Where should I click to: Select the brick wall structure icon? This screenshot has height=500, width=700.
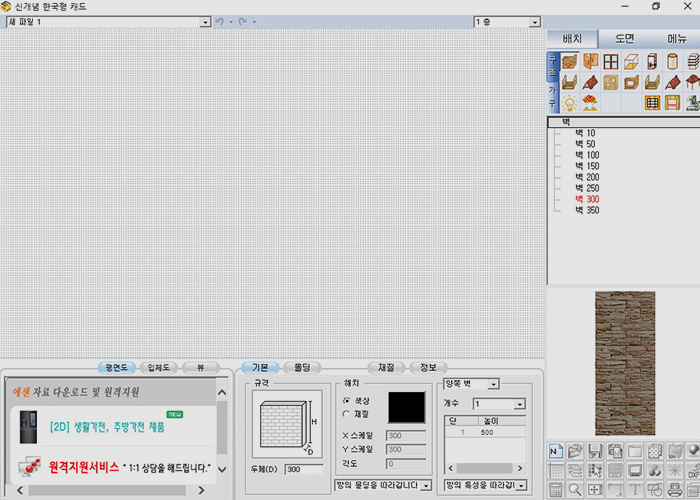pyautogui.click(x=569, y=62)
